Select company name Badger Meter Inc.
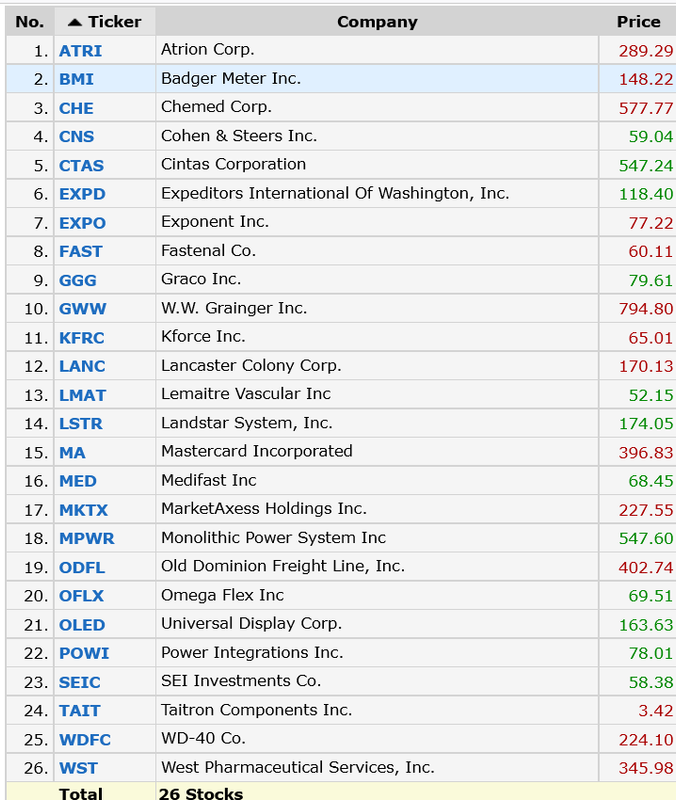 [231, 79]
